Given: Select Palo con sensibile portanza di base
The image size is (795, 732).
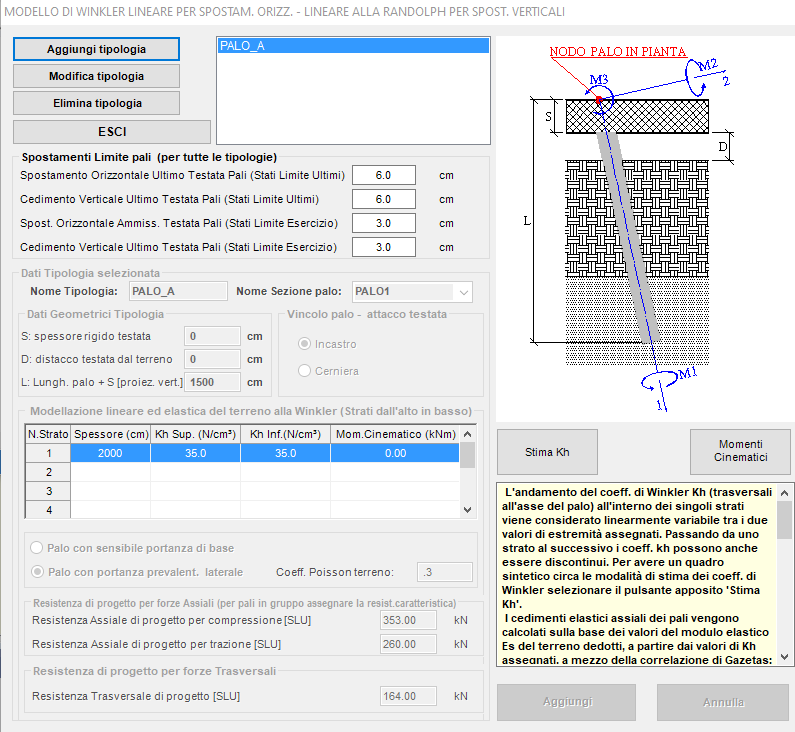Looking at the screenshot, I should (37, 548).
